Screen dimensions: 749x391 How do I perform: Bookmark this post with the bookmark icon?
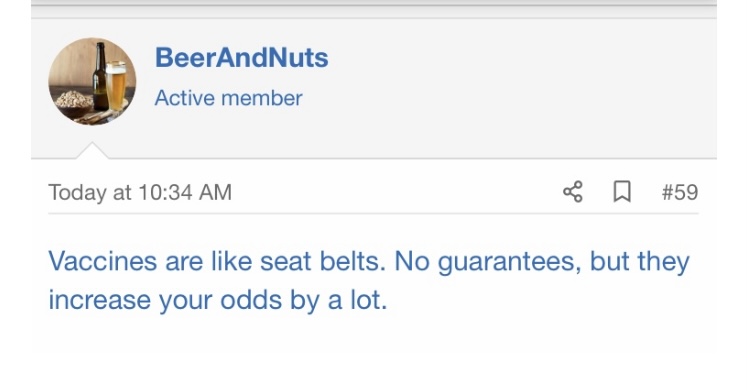click(622, 192)
